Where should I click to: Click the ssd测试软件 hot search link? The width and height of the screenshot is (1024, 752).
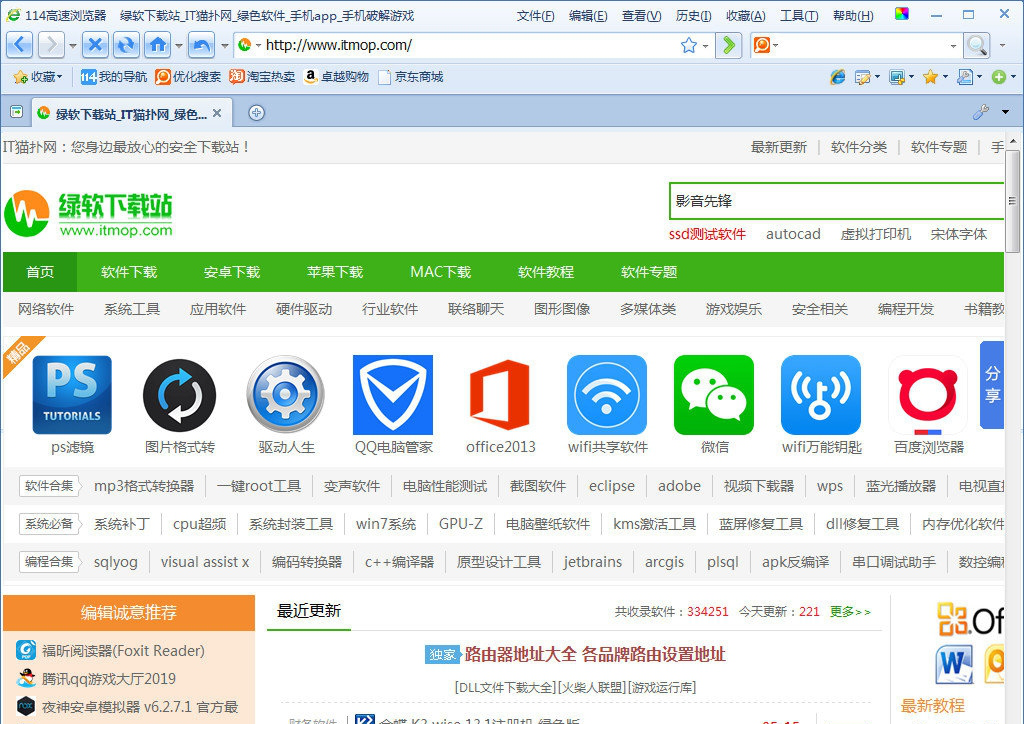tap(707, 234)
